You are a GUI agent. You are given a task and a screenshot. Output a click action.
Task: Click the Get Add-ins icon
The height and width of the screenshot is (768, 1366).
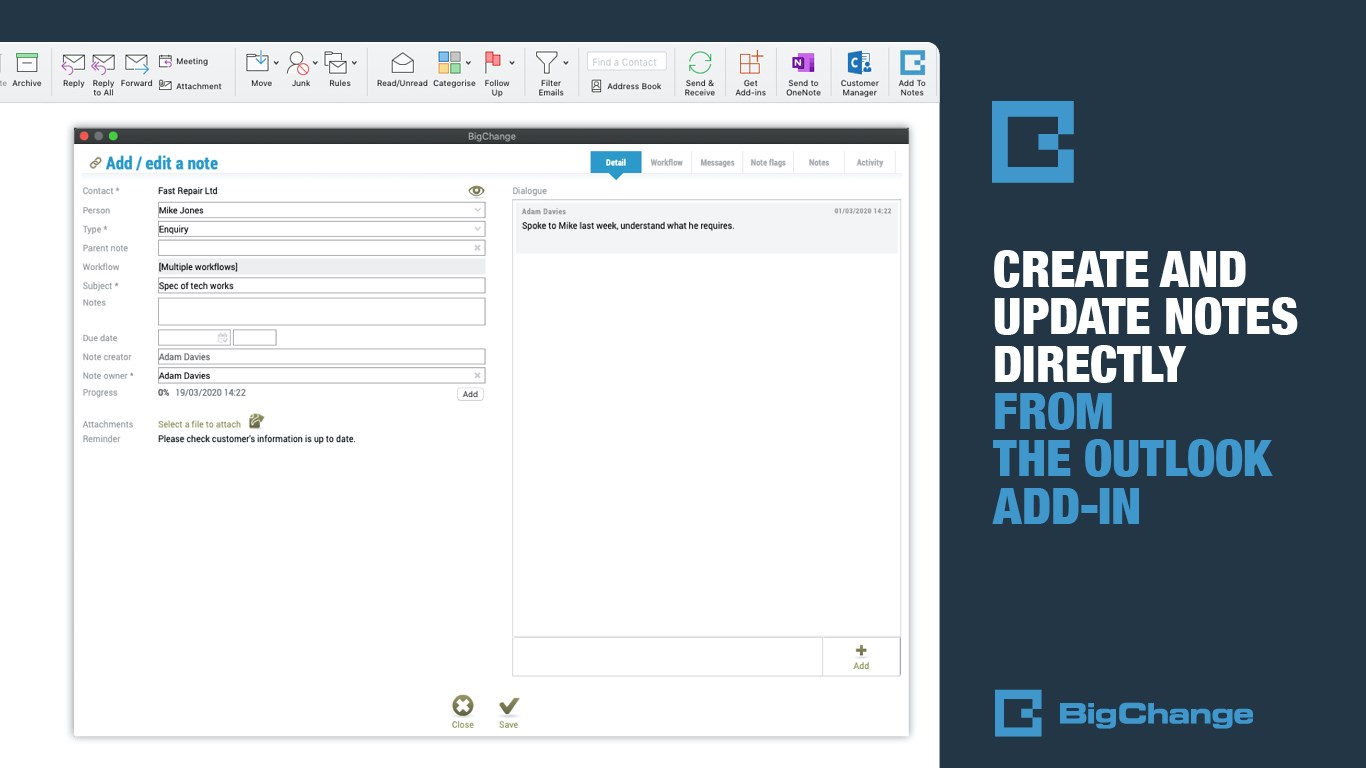click(x=750, y=63)
